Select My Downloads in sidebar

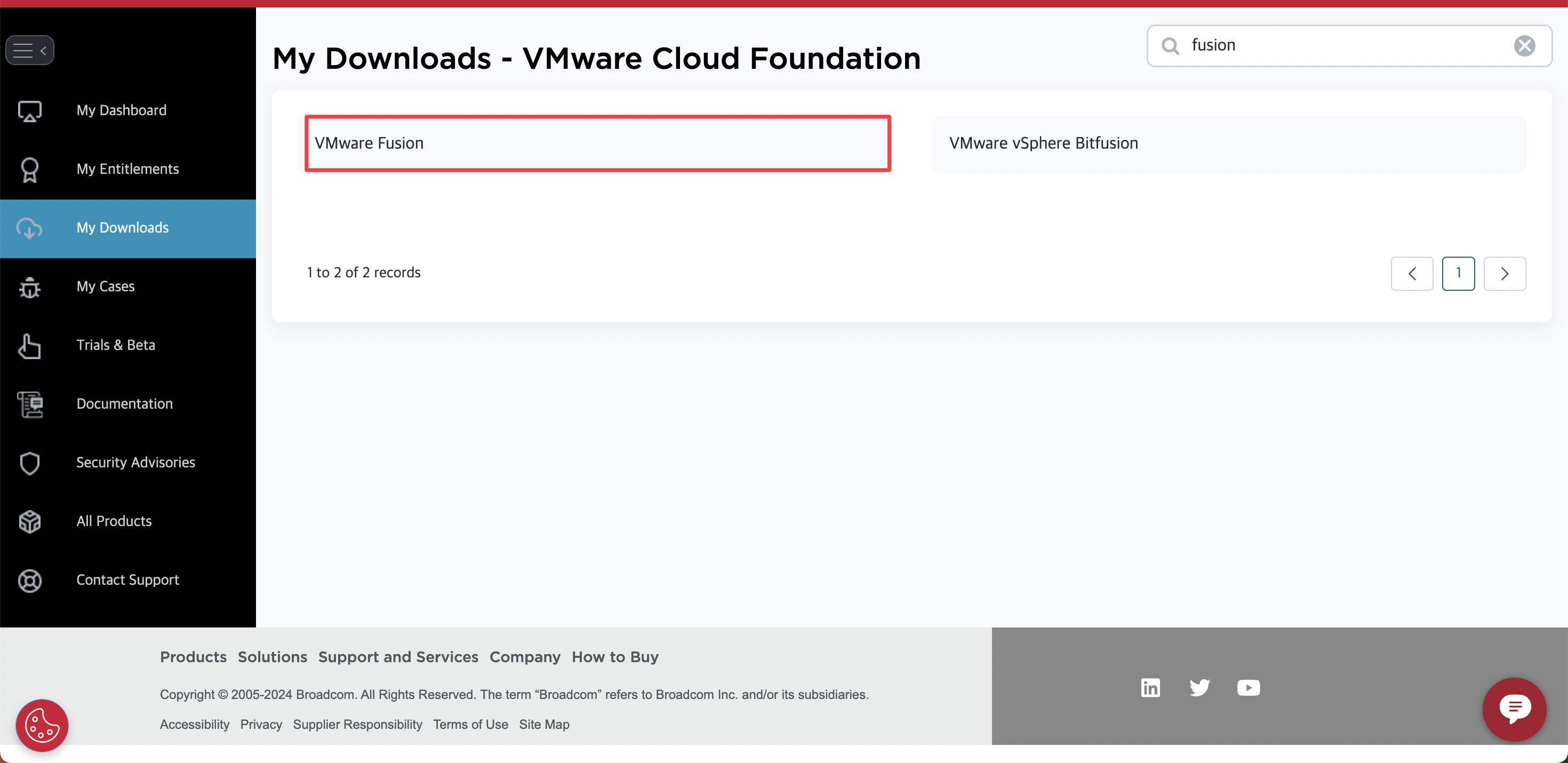[x=128, y=228]
